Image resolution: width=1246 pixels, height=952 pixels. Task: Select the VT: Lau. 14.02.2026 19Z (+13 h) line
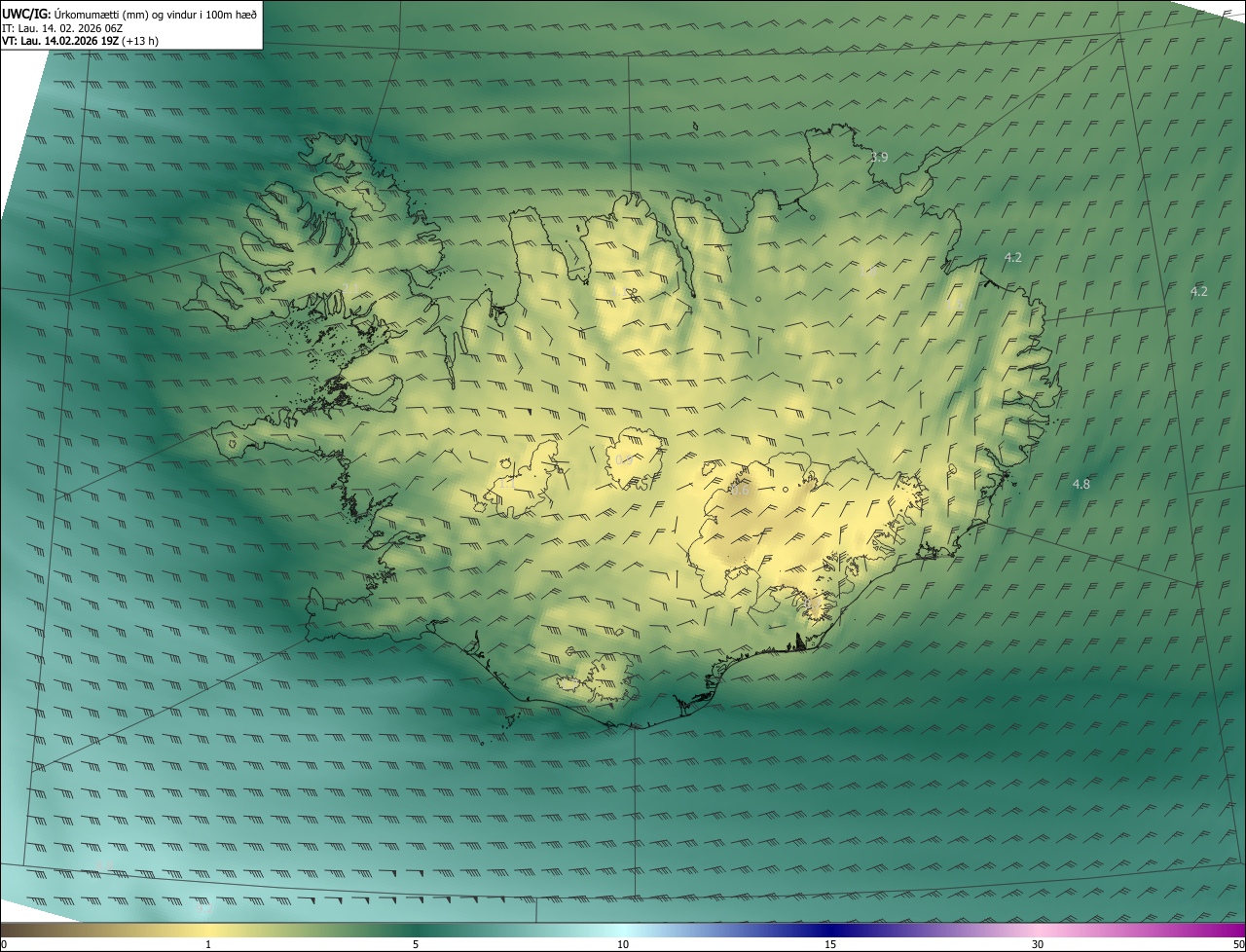81,41
